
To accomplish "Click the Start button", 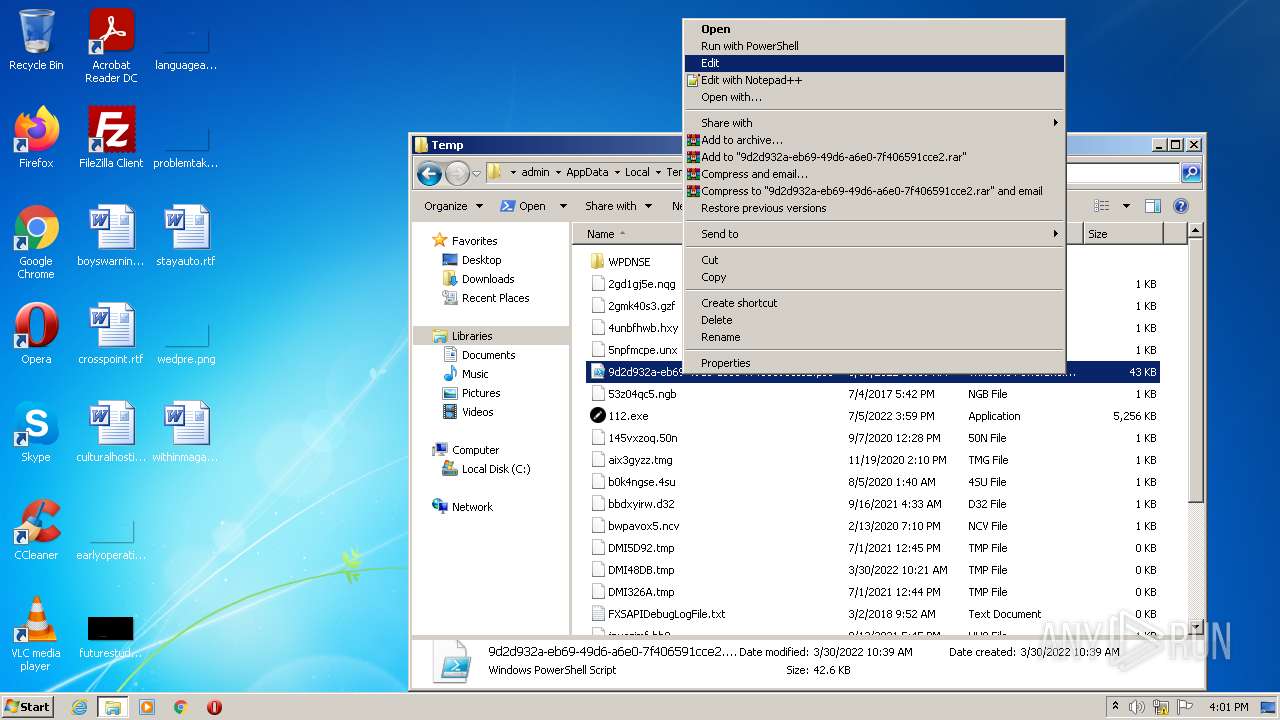I will pos(28,707).
